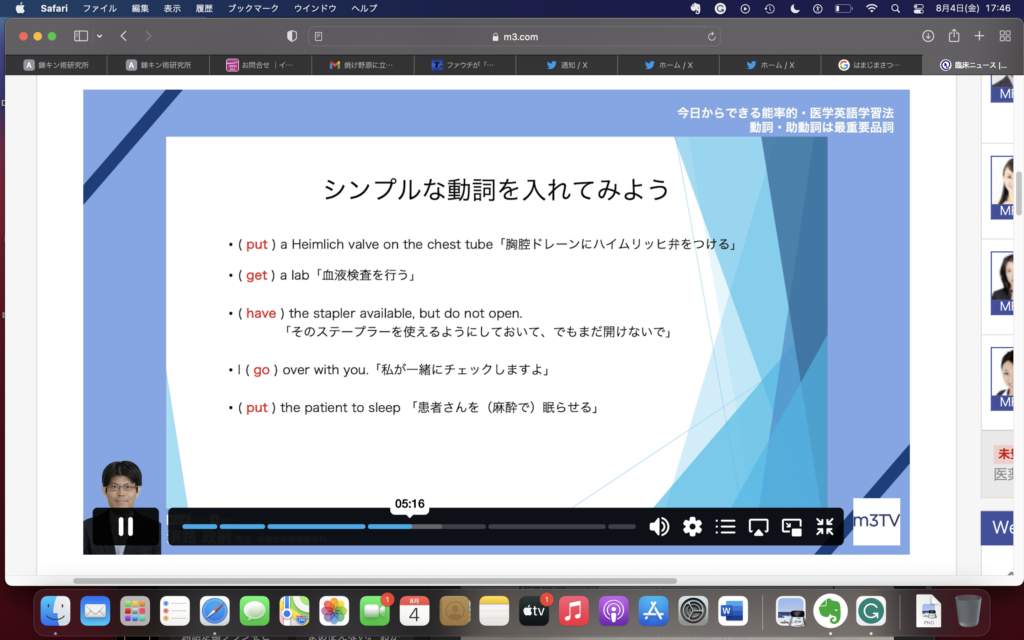Reload the current page

(x=712, y=36)
